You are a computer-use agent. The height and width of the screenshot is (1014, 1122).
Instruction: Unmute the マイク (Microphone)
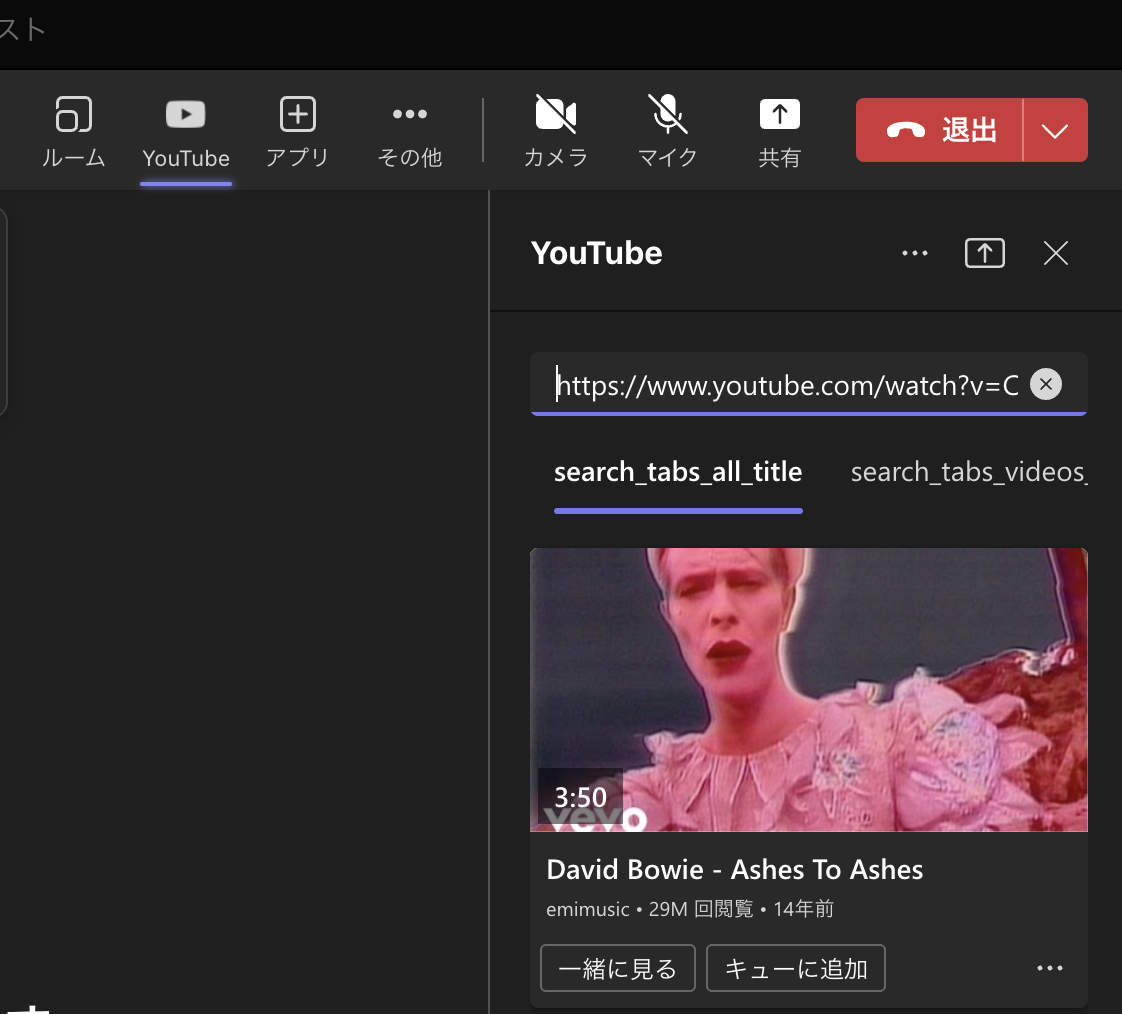coord(667,132)
